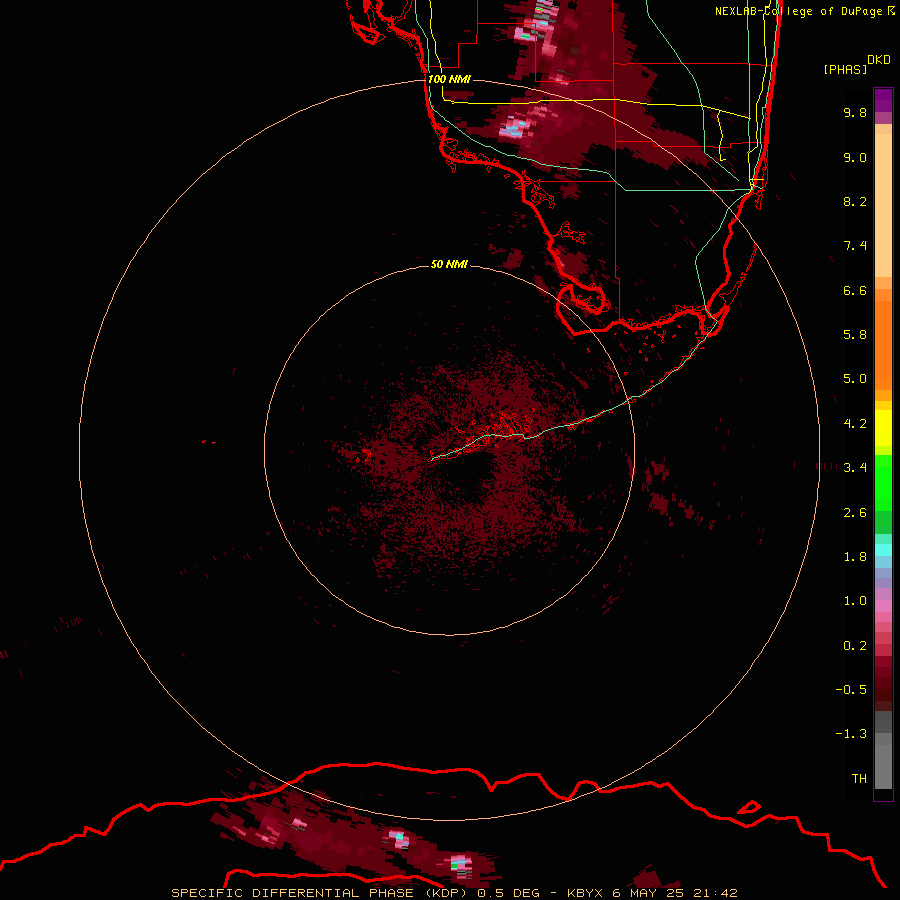Select the 0.2 scale value
Image resolution: width=900 pixels, height=900 pixels.
click(855, 646)
